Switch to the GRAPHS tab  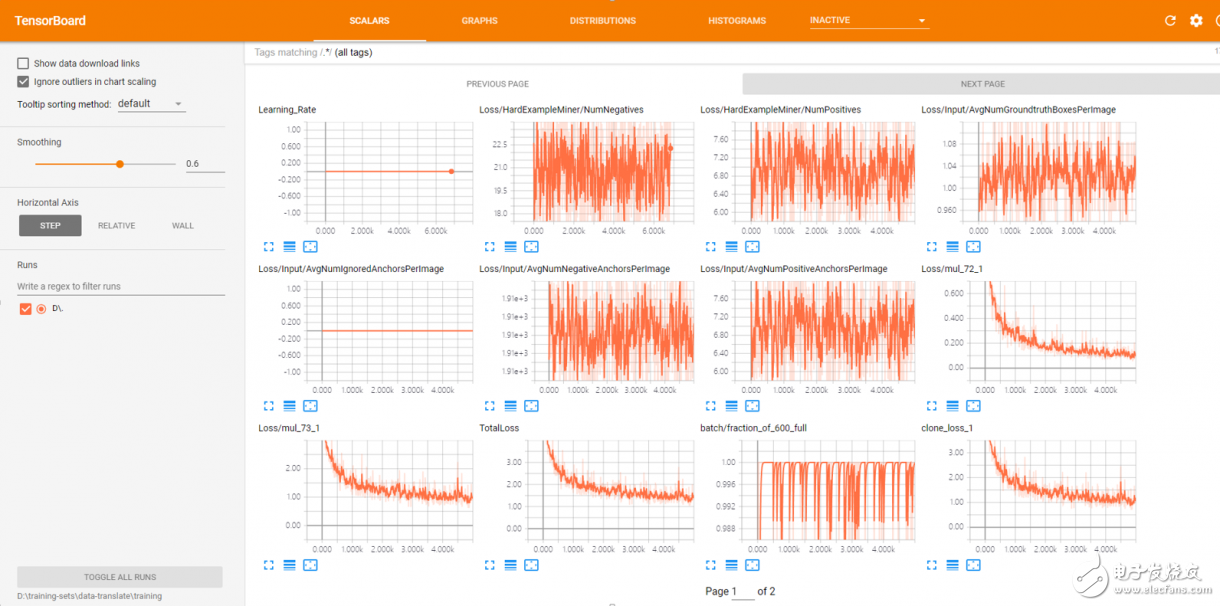point(479,20)
